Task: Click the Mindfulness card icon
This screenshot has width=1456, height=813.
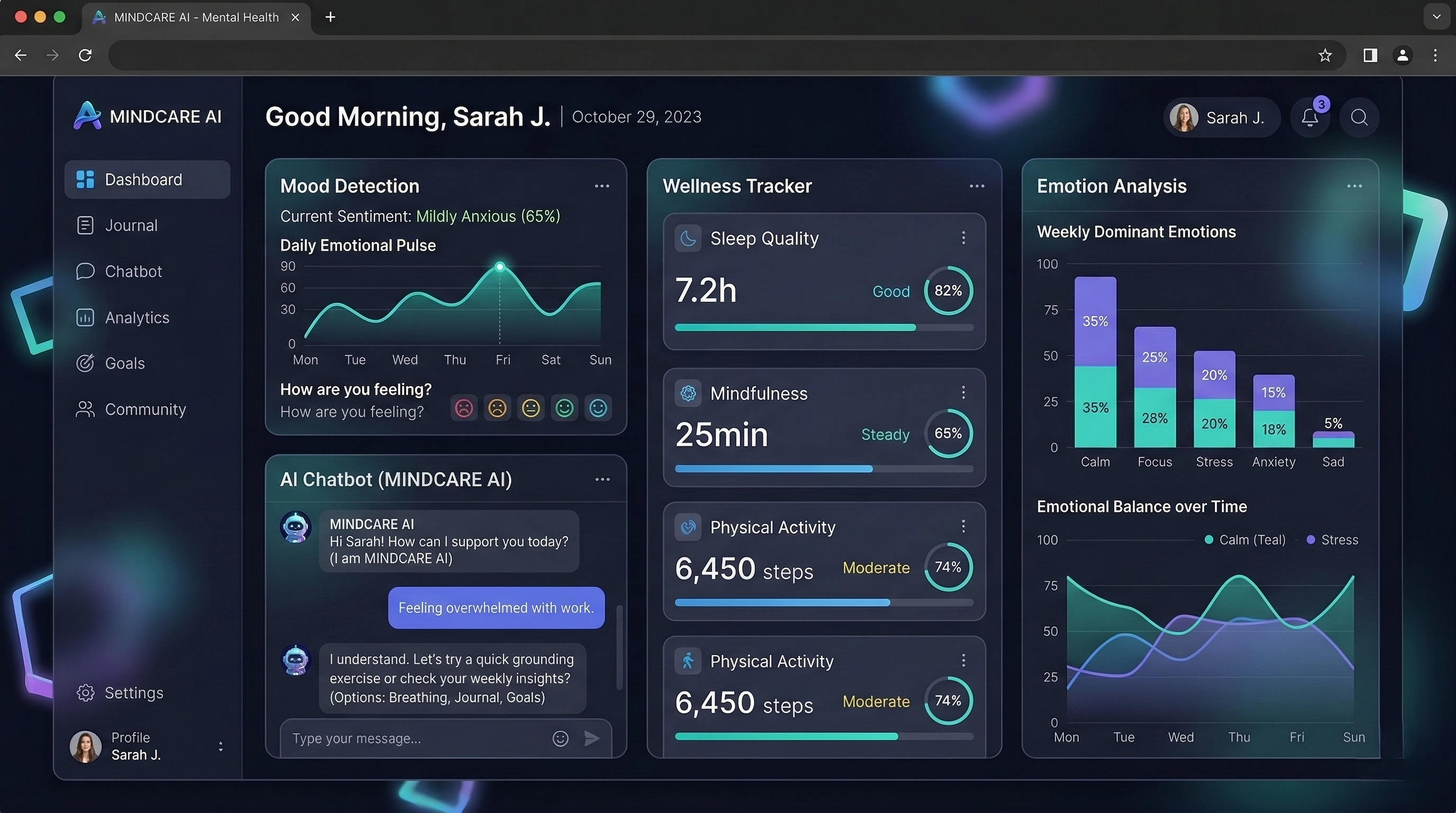Action: [x=688, y=393]
